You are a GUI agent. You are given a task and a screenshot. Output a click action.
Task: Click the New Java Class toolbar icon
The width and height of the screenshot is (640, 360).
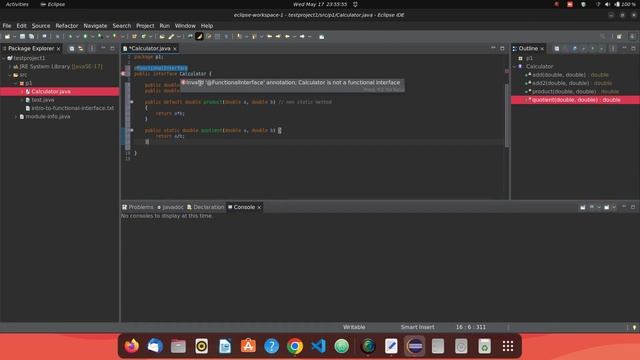point(144,37)
